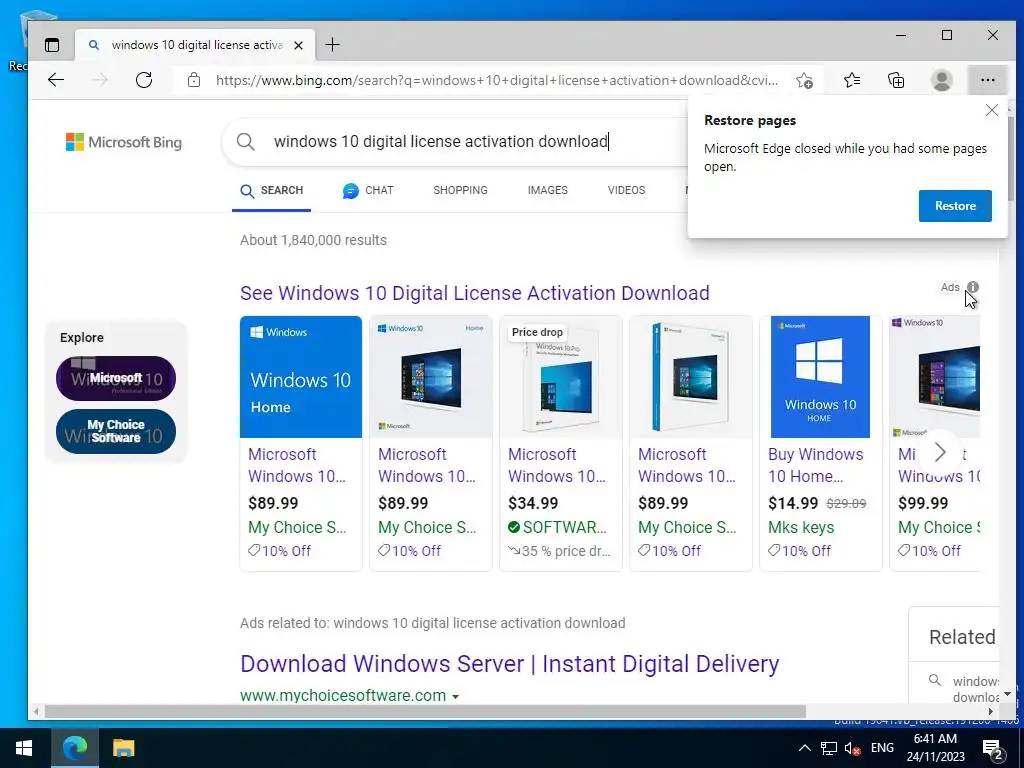Switch to the VIDEOS tab
The width and height of the screenshot is (1024, 768).
[626, 190]
